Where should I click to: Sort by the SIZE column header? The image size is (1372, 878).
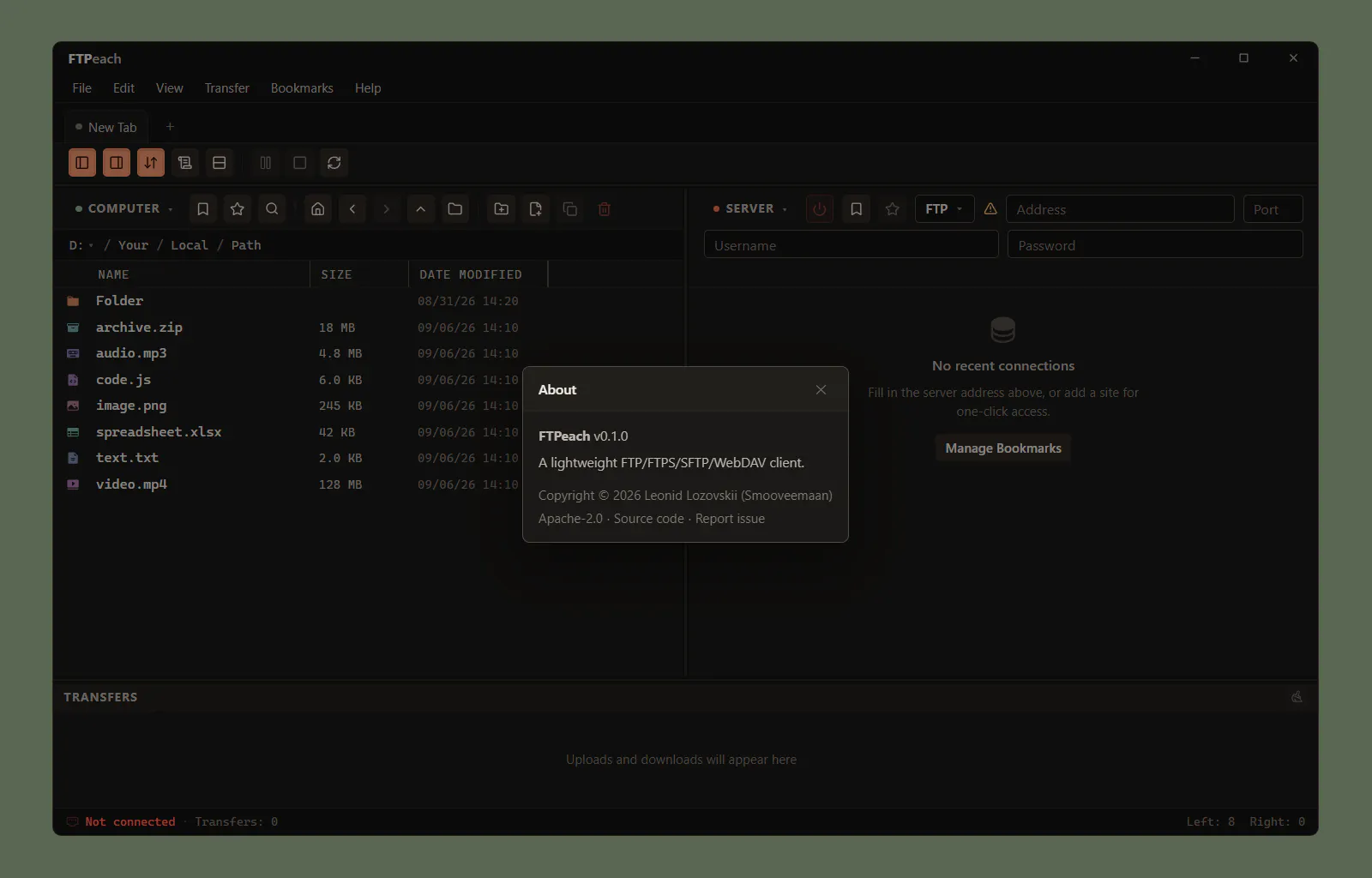[x=336, y=274]
